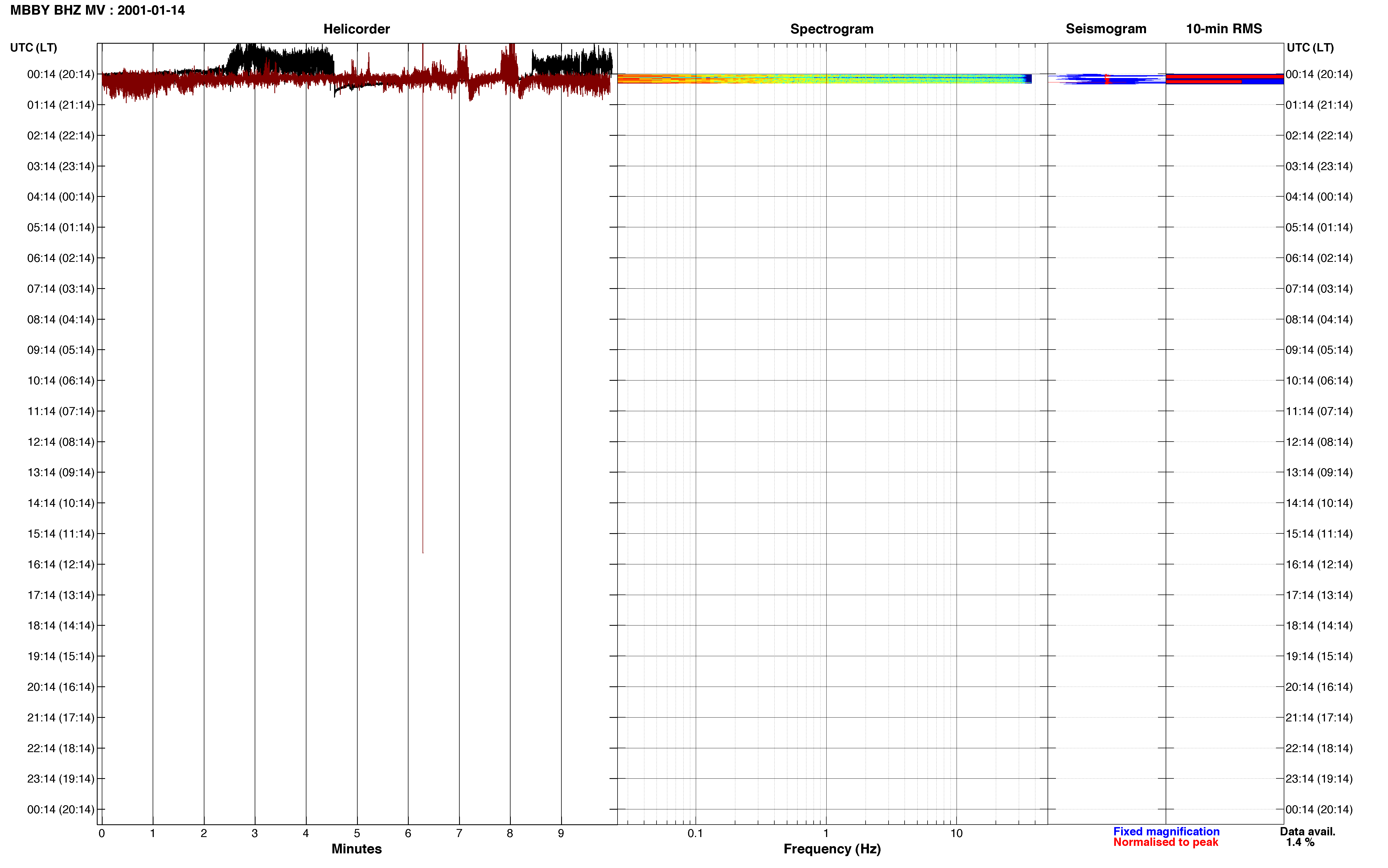
Task: Click minutes axis tick label "3"
Action: (x=254, y=833)
